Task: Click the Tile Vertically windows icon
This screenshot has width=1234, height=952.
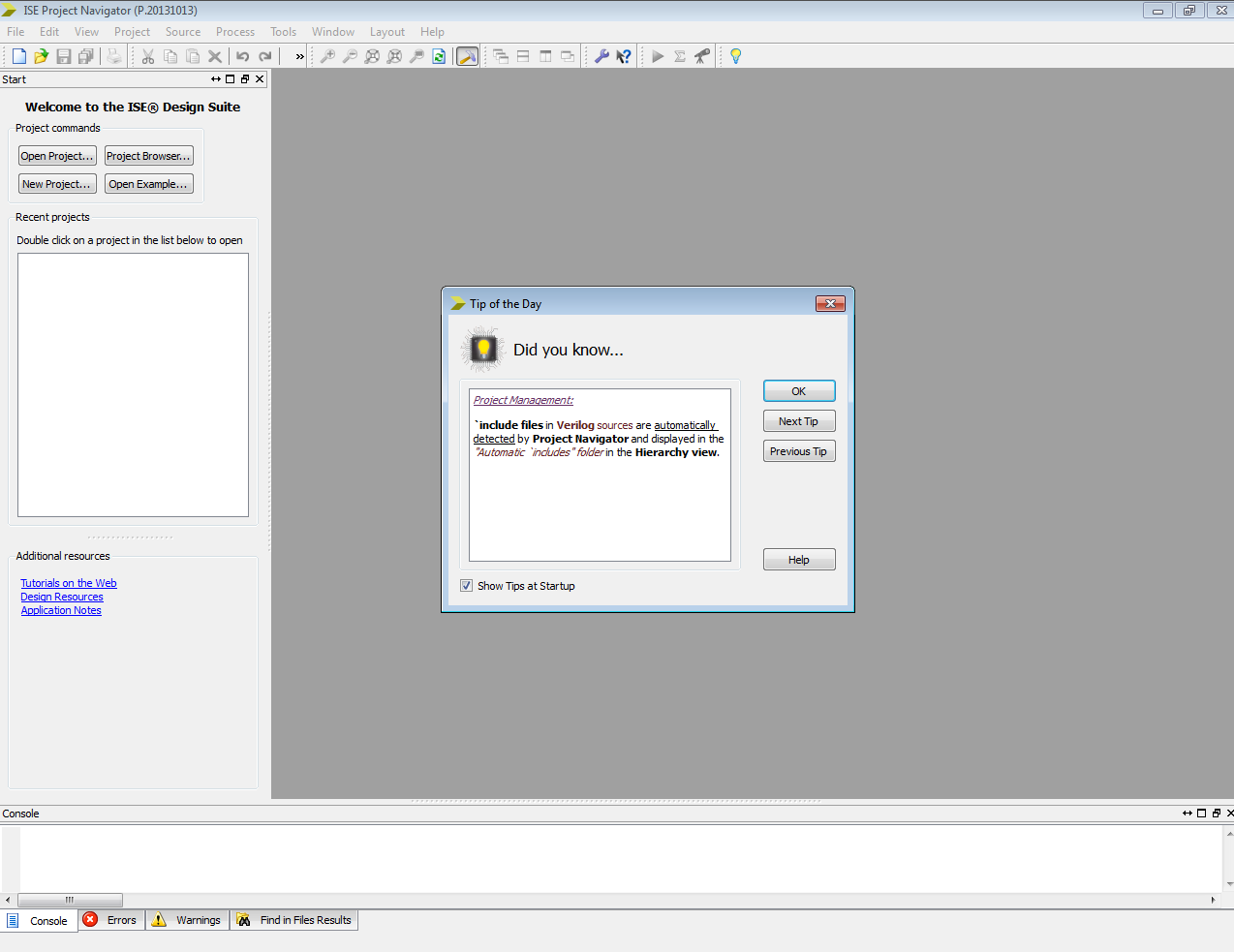Action: click(545, 56)
